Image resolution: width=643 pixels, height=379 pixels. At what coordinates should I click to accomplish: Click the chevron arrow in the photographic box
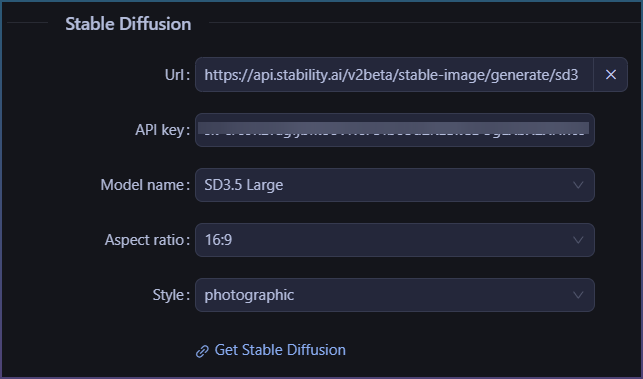(x=578, y=295)
